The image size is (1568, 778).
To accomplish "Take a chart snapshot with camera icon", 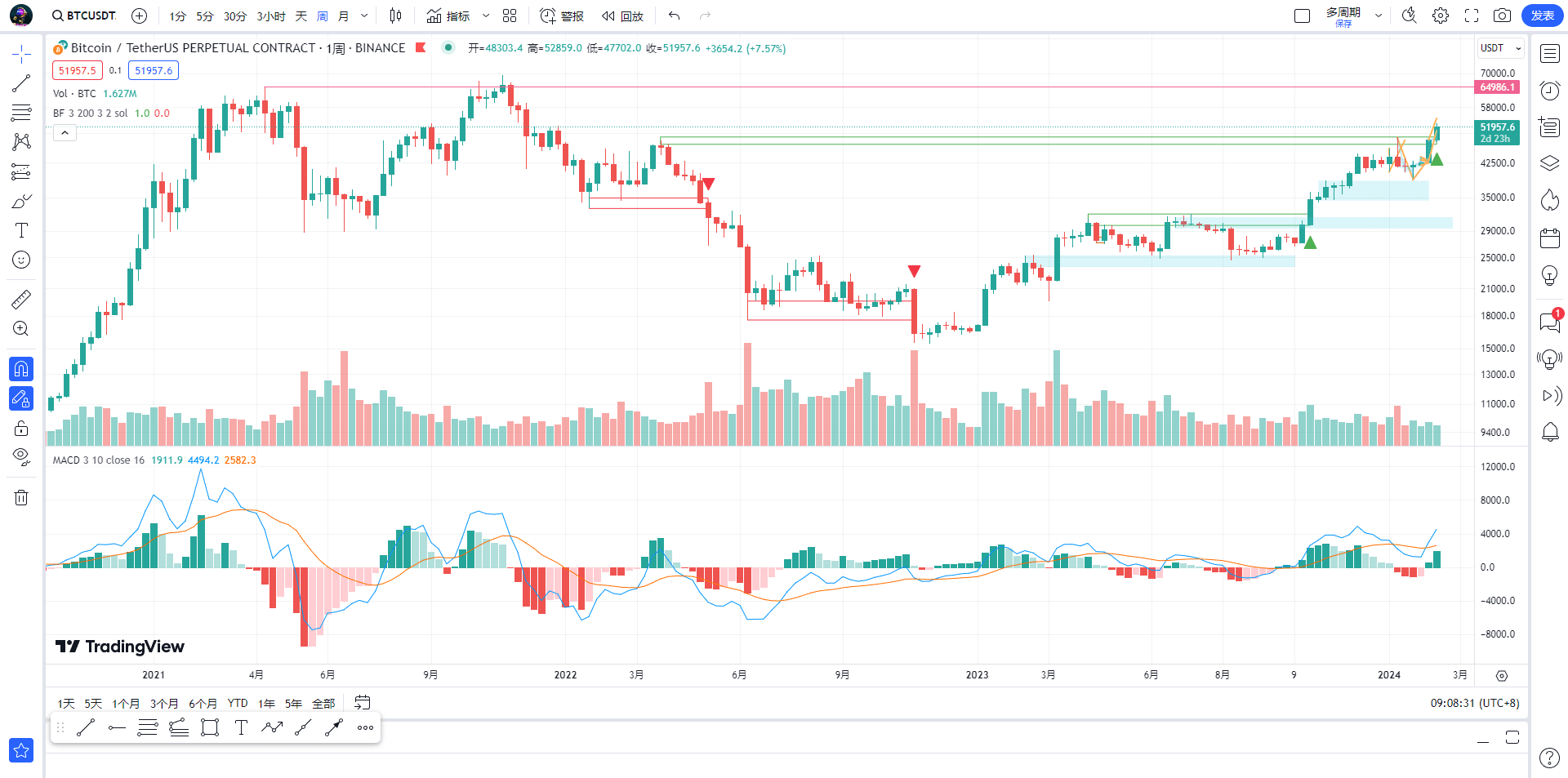I will pyautogui.click(x=1502, y=16).
